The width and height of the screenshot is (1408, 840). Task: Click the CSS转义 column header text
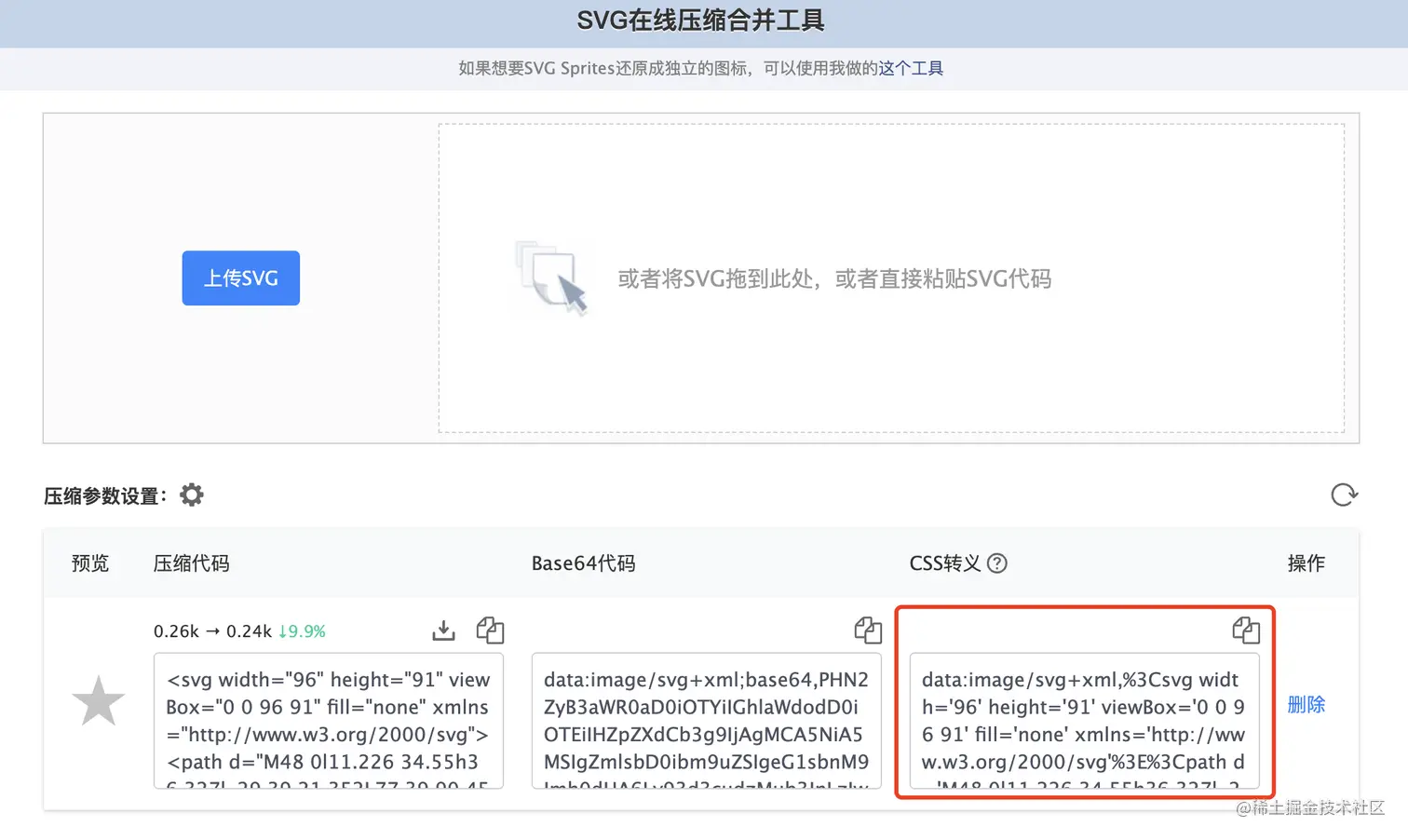point(944,563)
